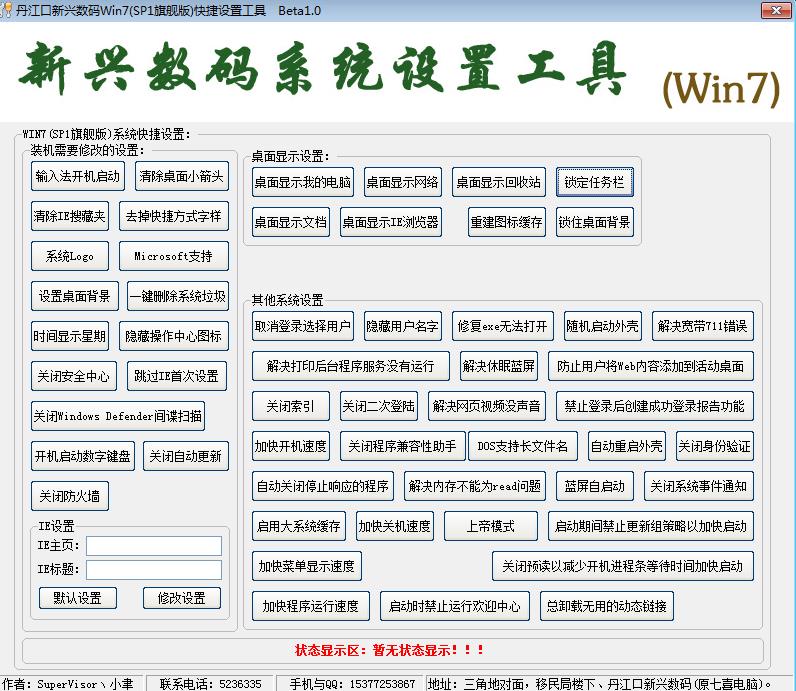Click 解决休眠蓝屏 button

click(x=499, y=366)
